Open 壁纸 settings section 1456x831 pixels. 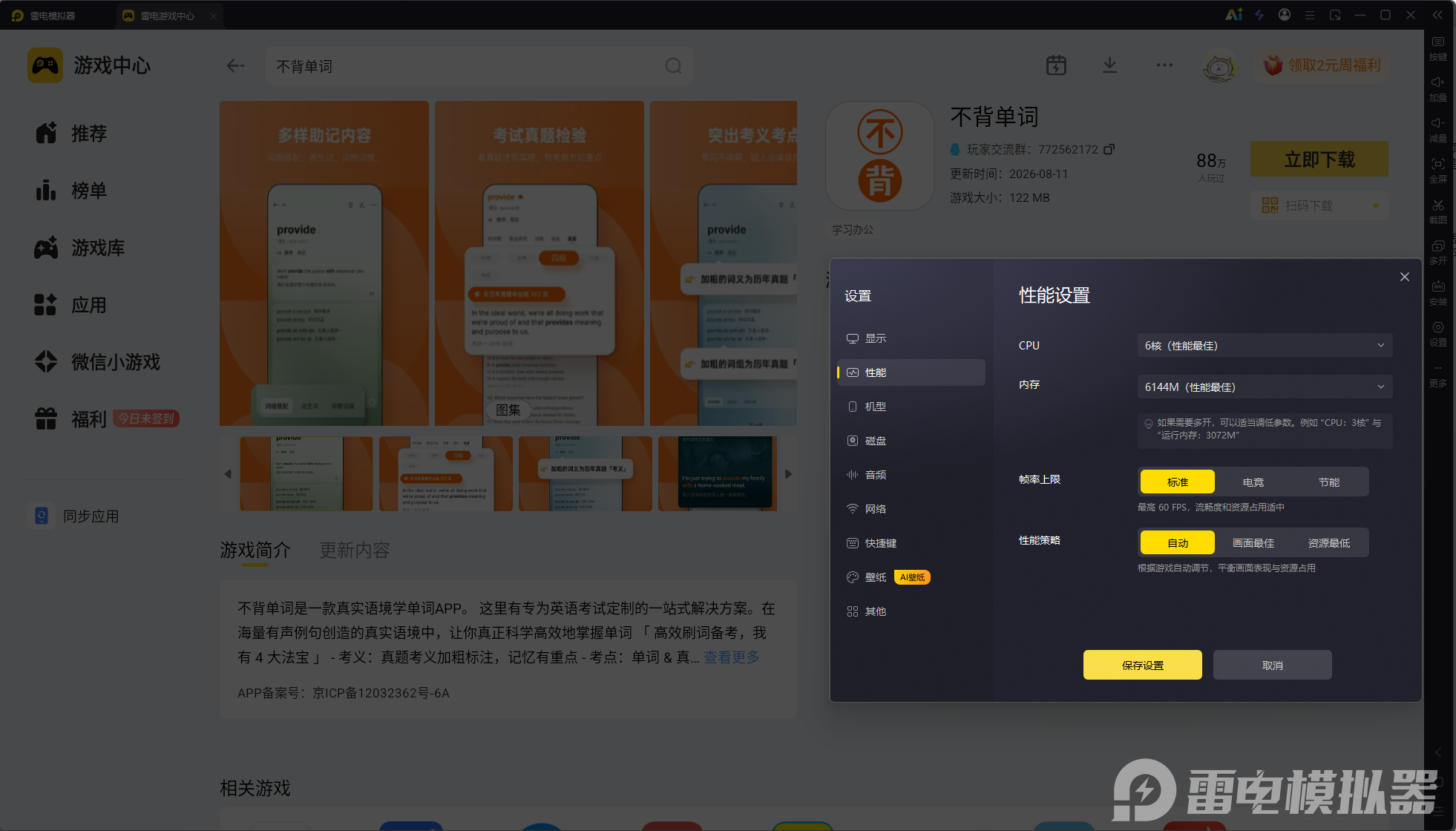[911, 577]
